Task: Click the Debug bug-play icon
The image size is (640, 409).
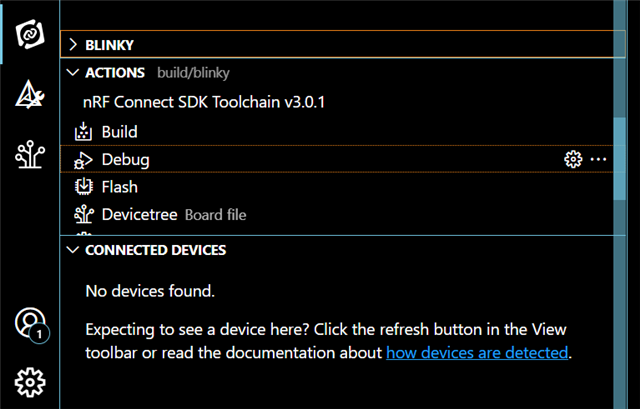Action: pos(83,160)
